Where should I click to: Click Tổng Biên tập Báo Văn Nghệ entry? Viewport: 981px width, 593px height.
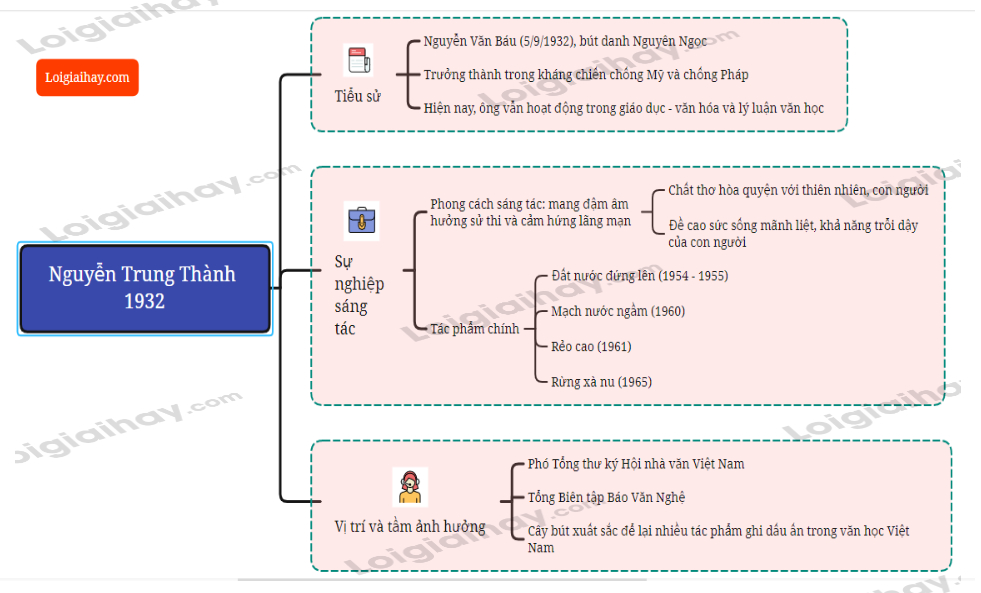coord(606,497)
